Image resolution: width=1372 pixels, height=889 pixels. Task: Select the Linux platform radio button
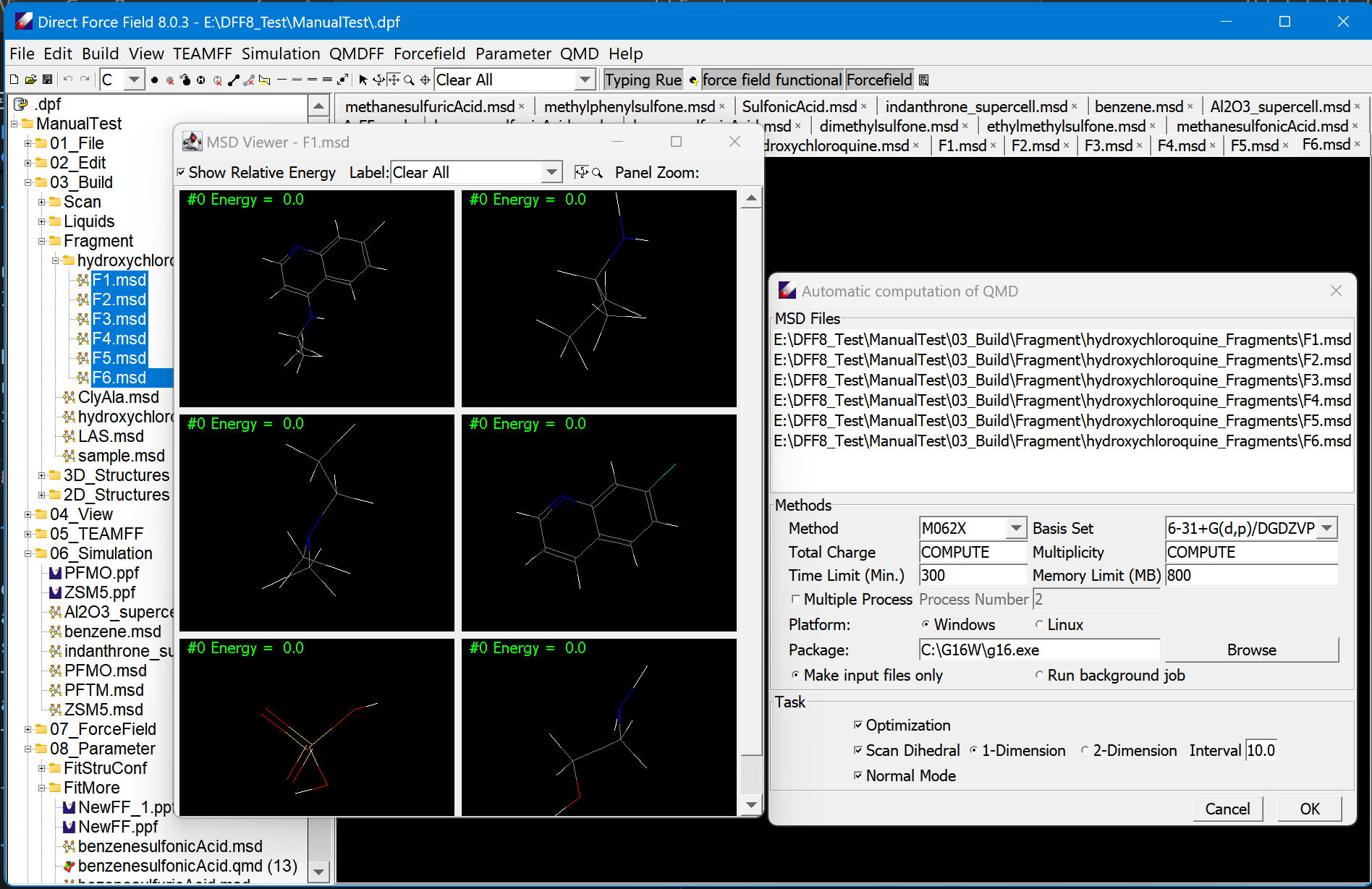[x=1039, y=624]
